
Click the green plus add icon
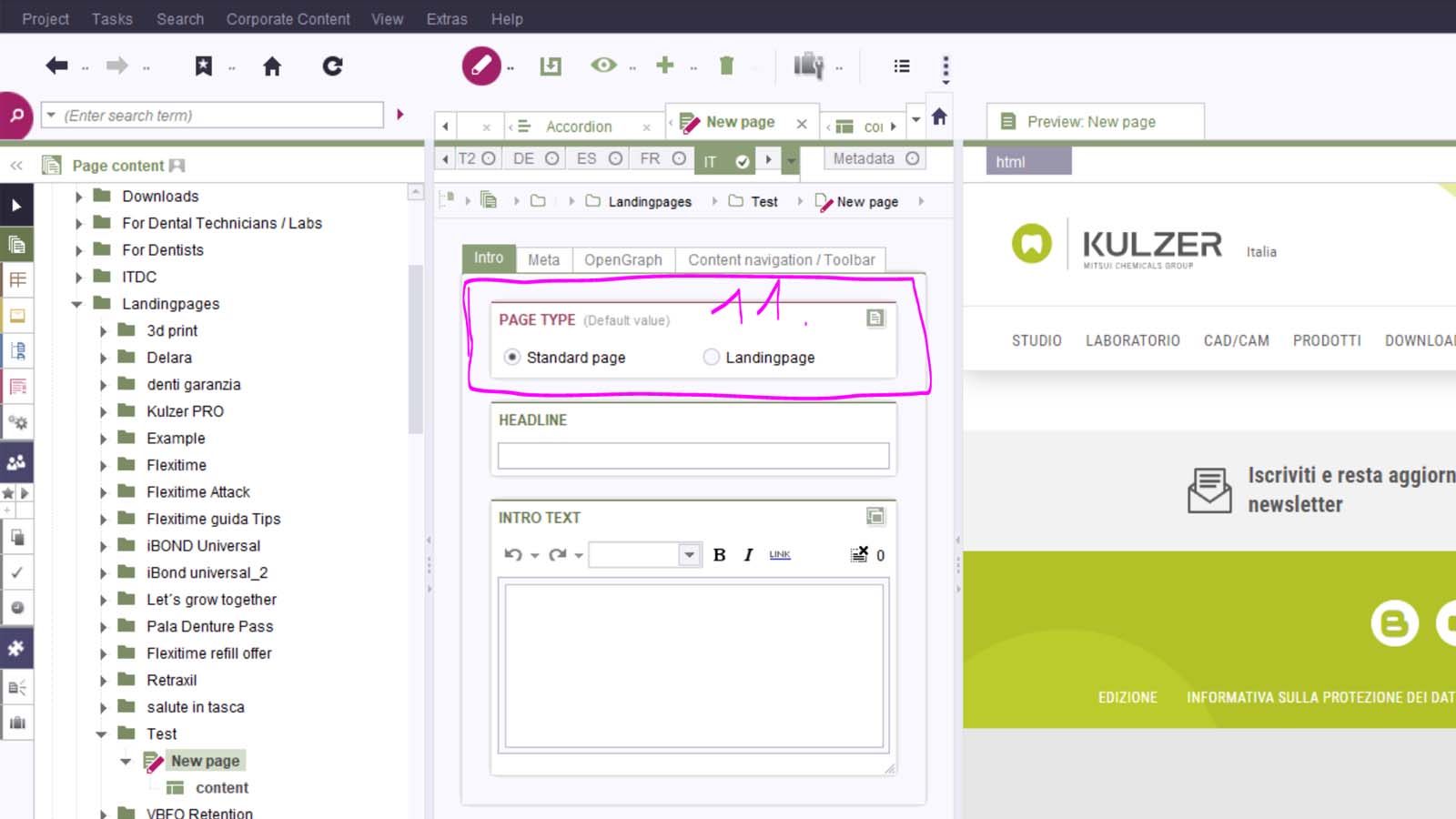665,66
